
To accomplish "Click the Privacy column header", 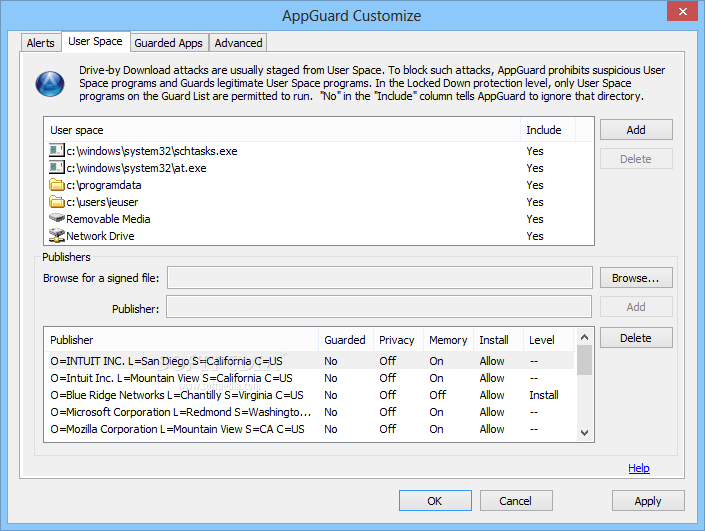I will pyautogui.click(x=398, y=340).
